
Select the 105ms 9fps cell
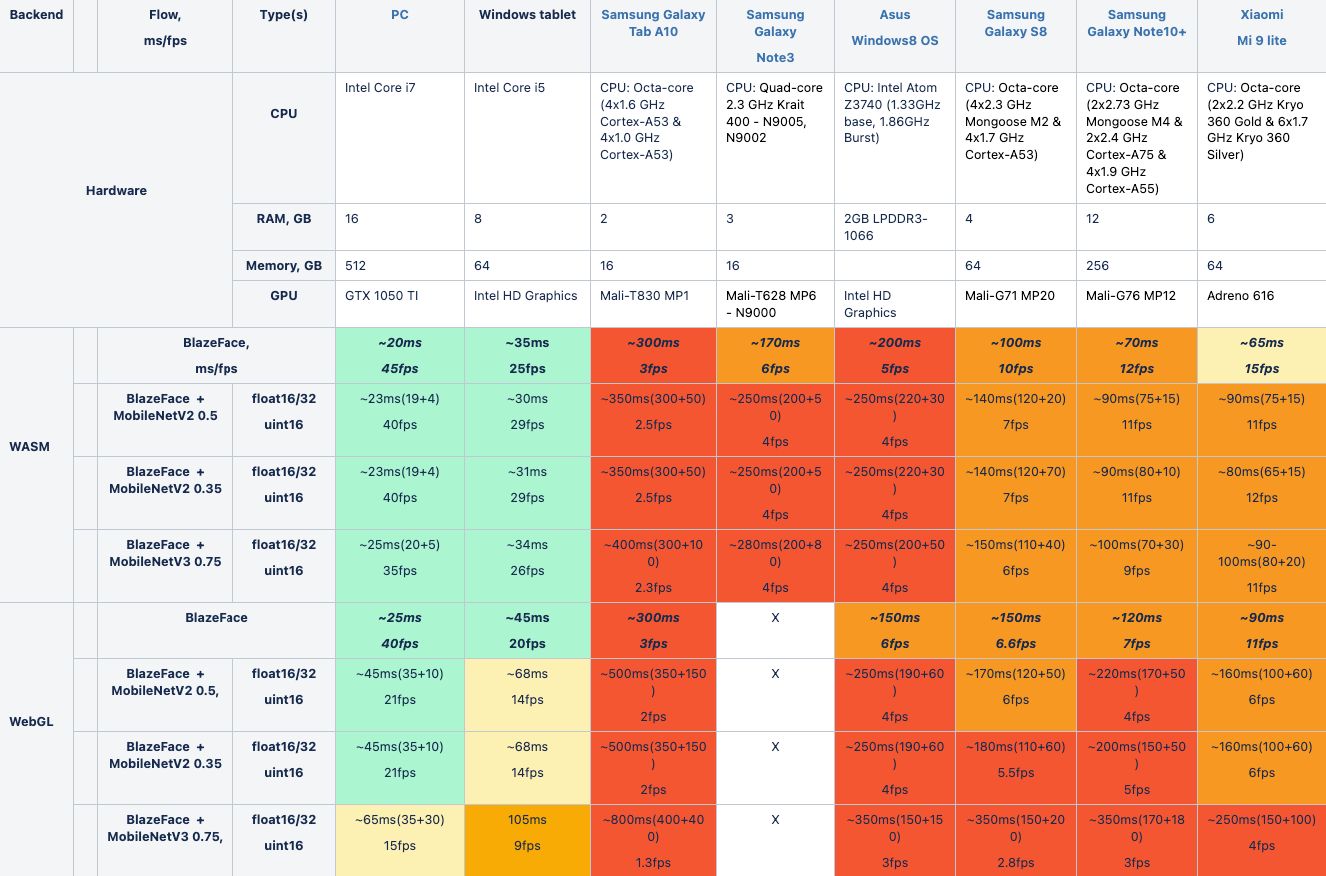527,832
